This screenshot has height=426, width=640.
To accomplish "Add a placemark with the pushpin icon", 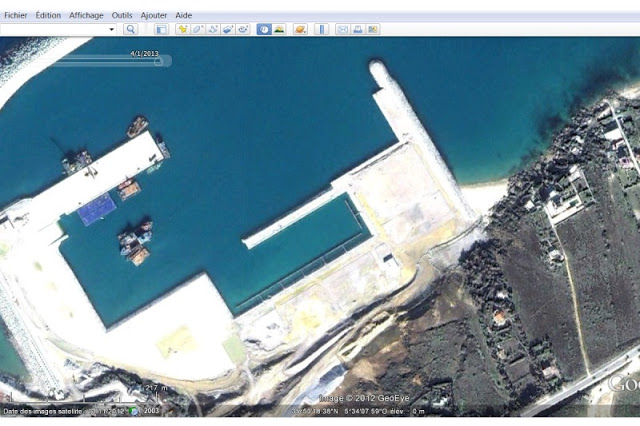I will pyautogui.click(x=183, y=30).
